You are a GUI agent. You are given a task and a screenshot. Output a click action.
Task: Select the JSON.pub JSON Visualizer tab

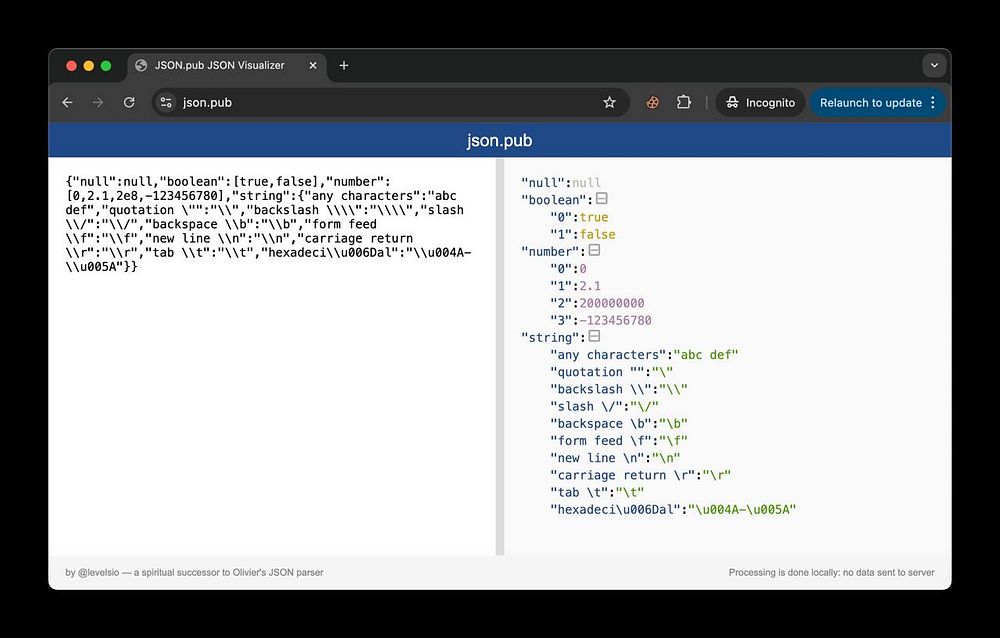click(227, 65)
